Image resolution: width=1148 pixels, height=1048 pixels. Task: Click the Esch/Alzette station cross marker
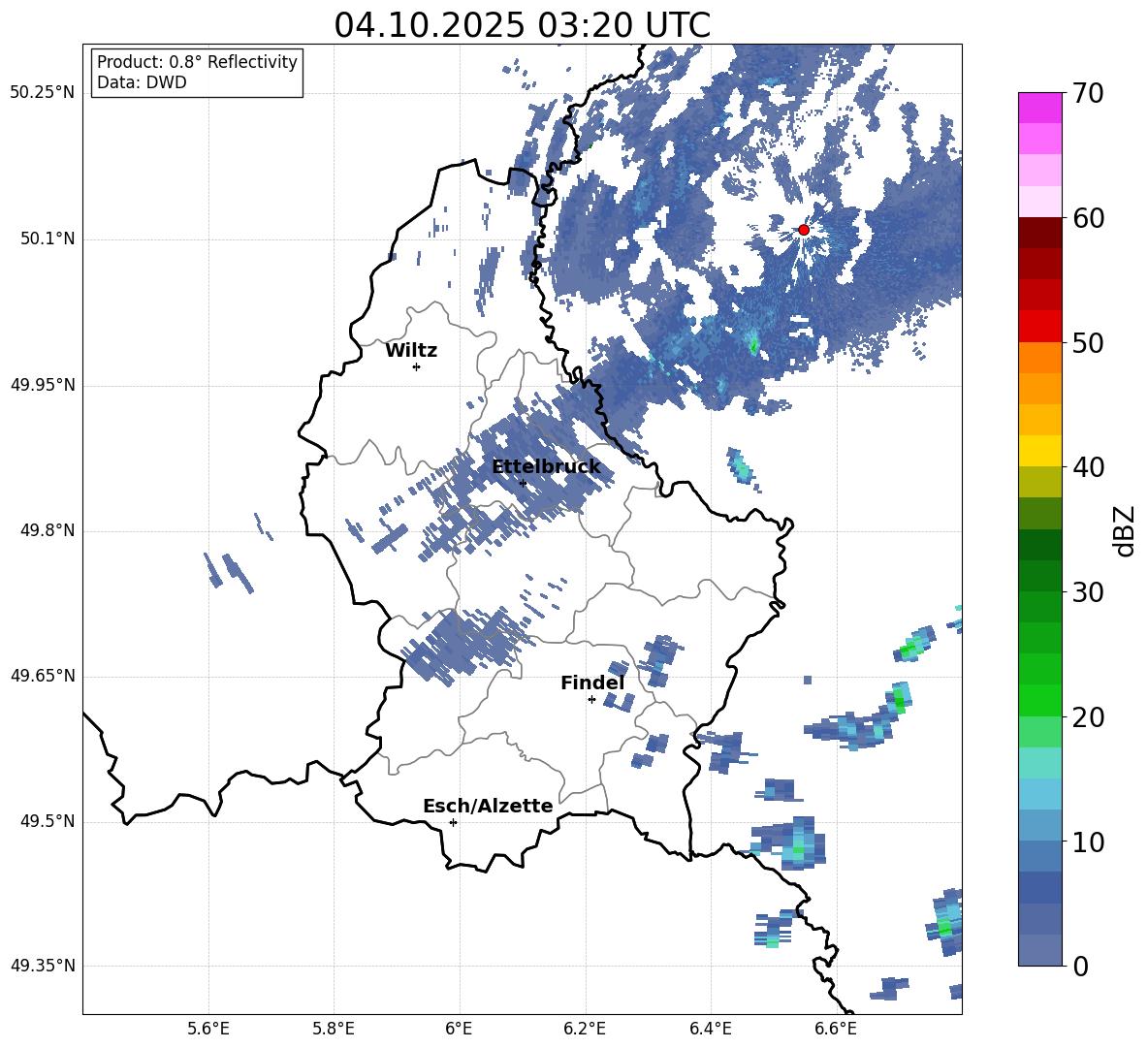click(453, 822)
